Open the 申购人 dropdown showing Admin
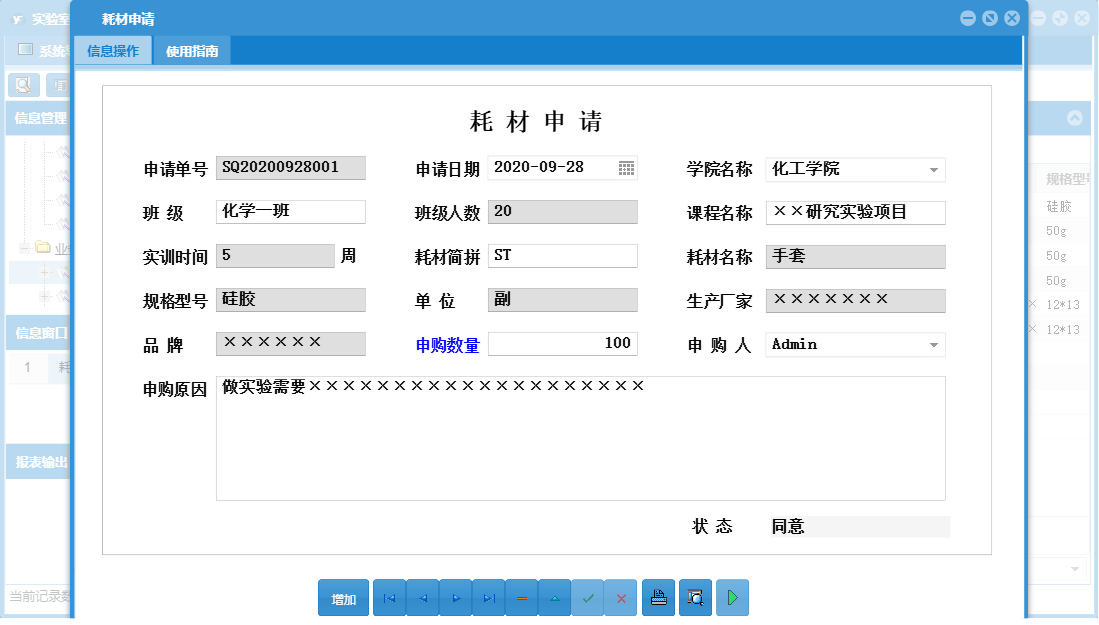Viewport: 1099px width, 625px height. [933, 344]
